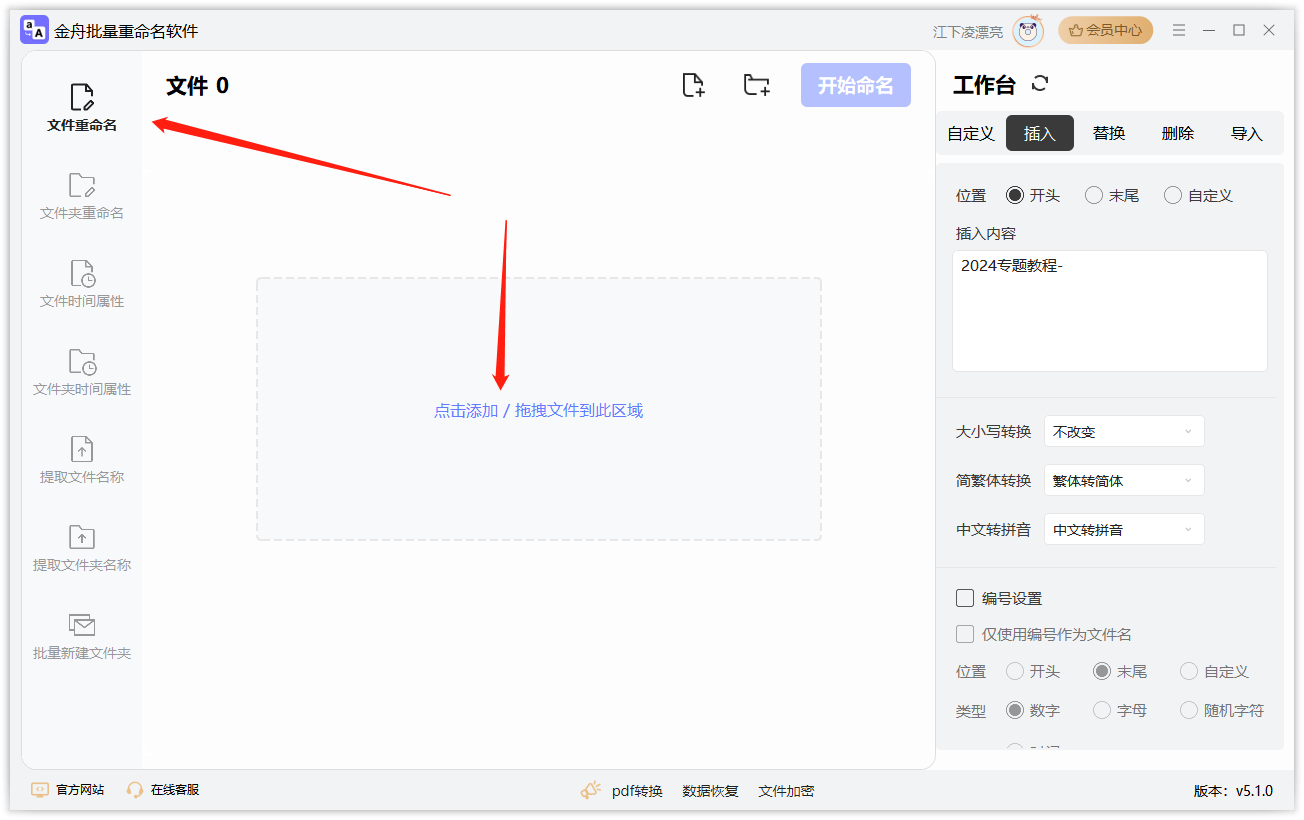1304x820 pixels.
Task: Open the 大小写转换 dropdown
Action: click(x=1123, y=431)
